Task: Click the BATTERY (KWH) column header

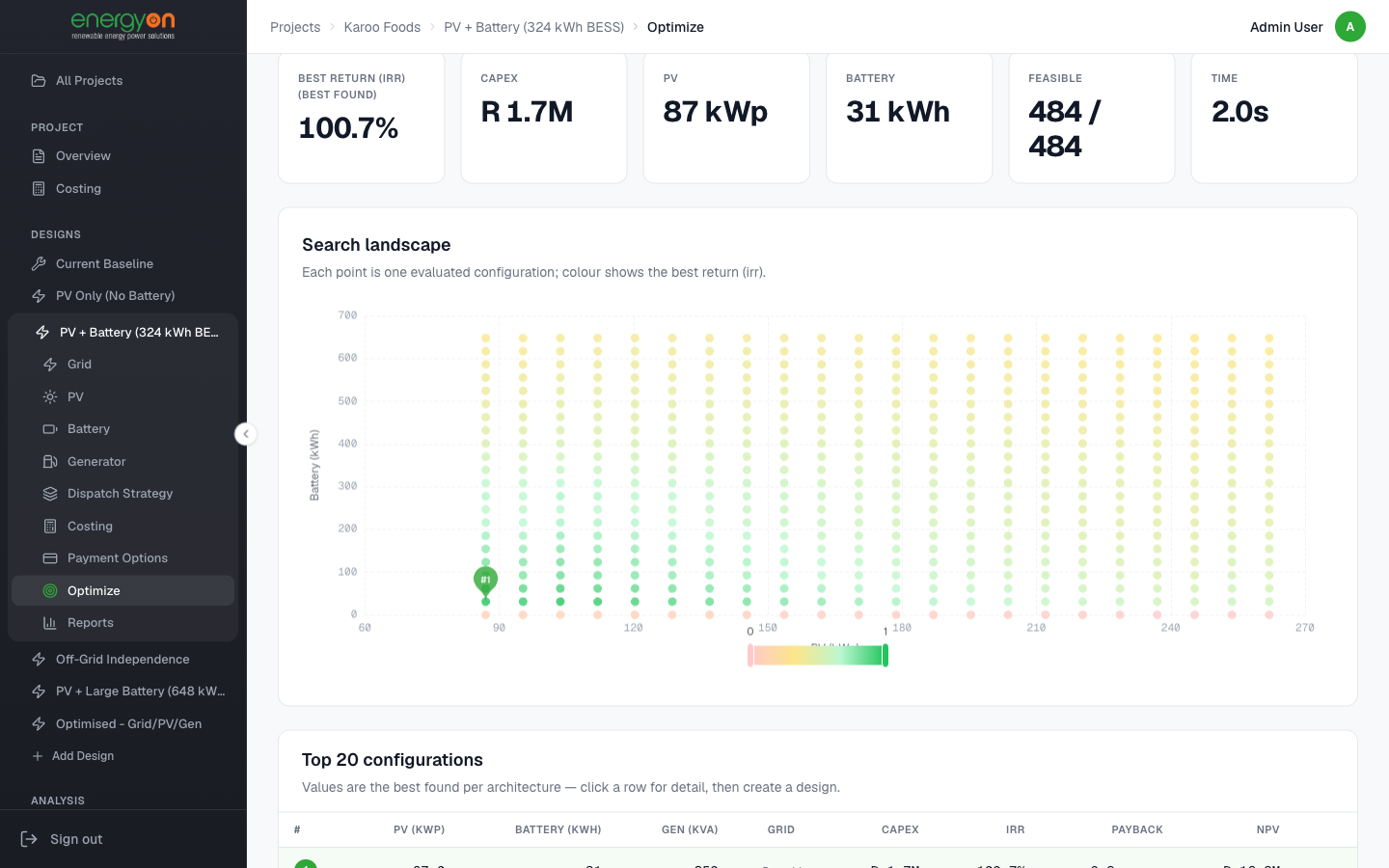Action: (x=558, y=829)
